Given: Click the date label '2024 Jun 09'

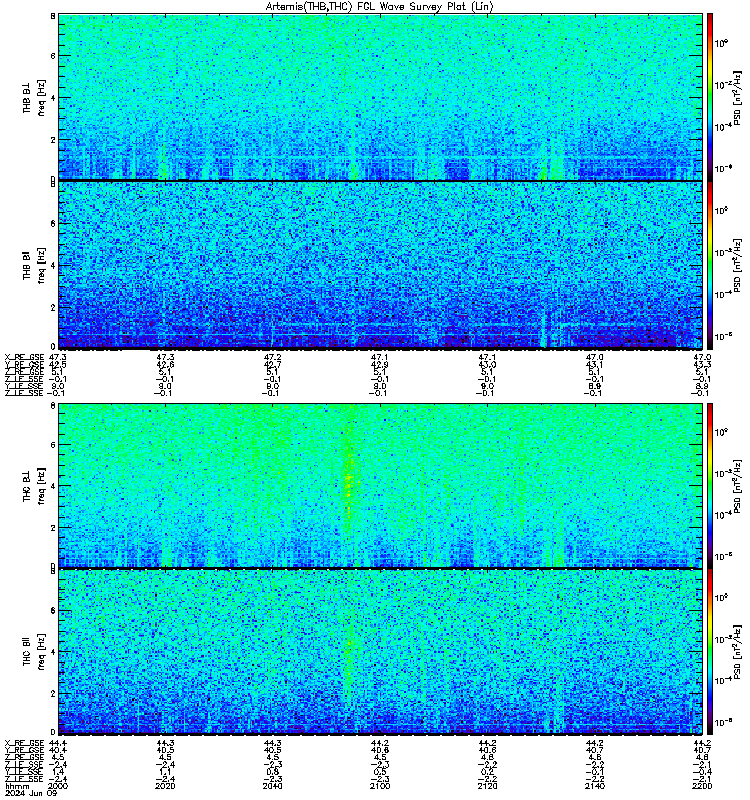Looking at the screenshot, I should tap(31, 794).
